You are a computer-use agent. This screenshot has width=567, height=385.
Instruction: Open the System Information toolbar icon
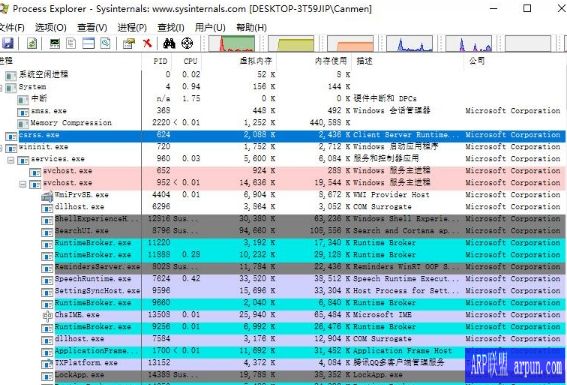[x=55, y=43]
